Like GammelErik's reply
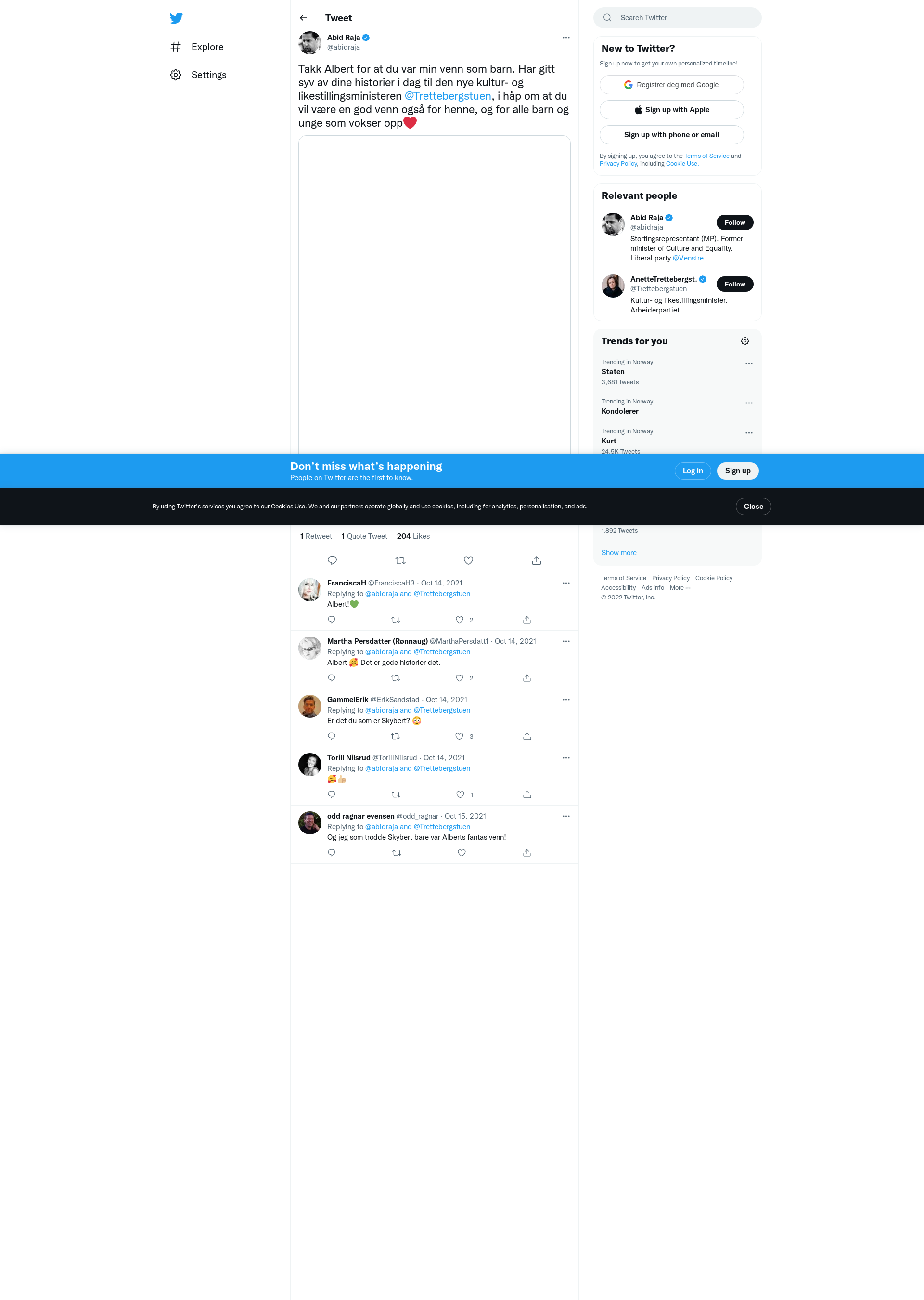 click(460, 737)
